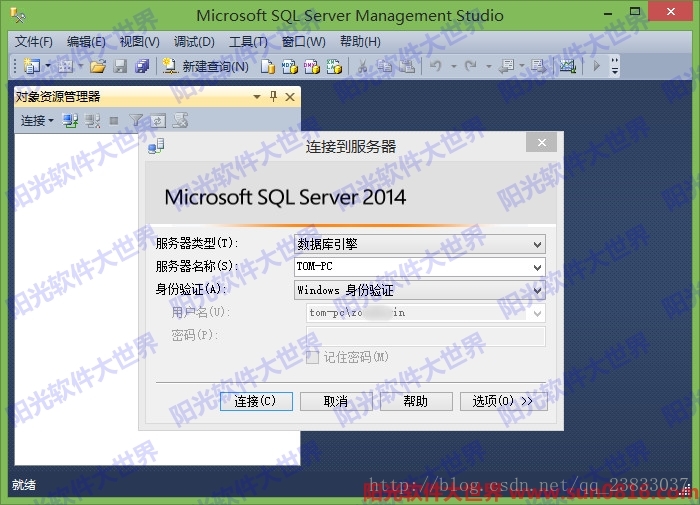This screenshot has height=505, width=700.
Task: Open the Undo history dropdown arrow
Action: (454, 66)
